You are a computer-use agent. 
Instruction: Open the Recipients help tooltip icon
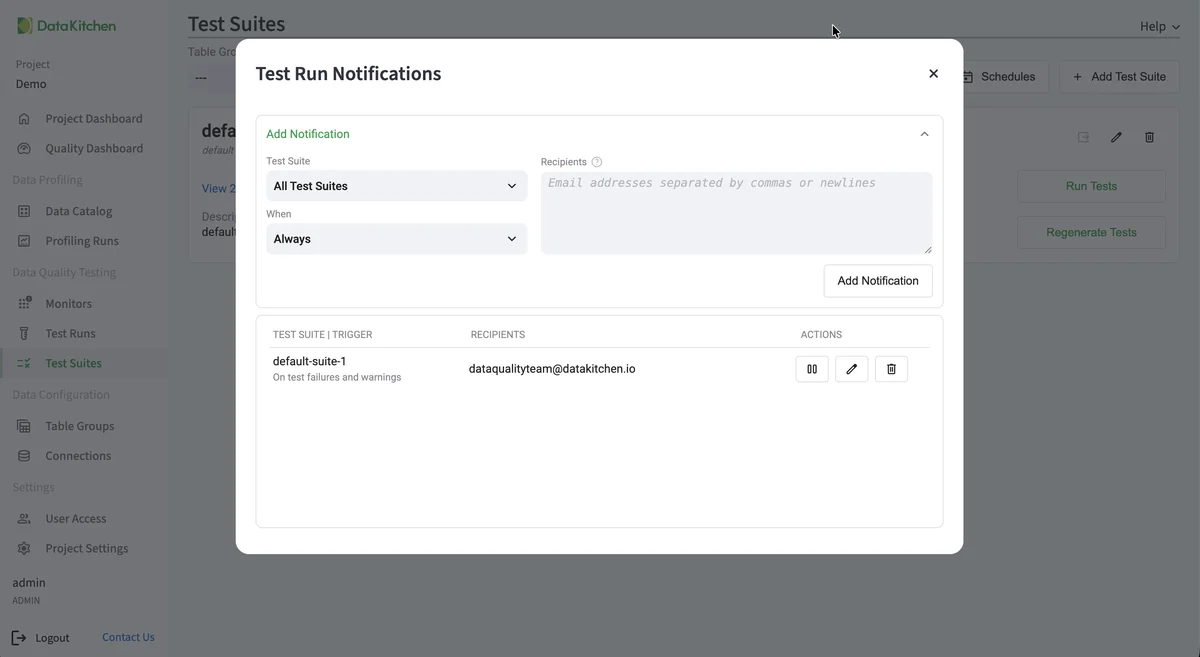597,161
